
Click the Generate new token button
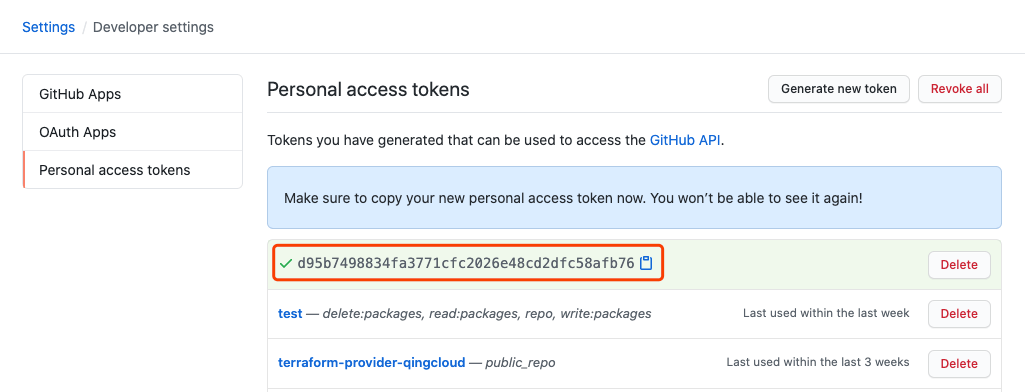click(839, 89)
